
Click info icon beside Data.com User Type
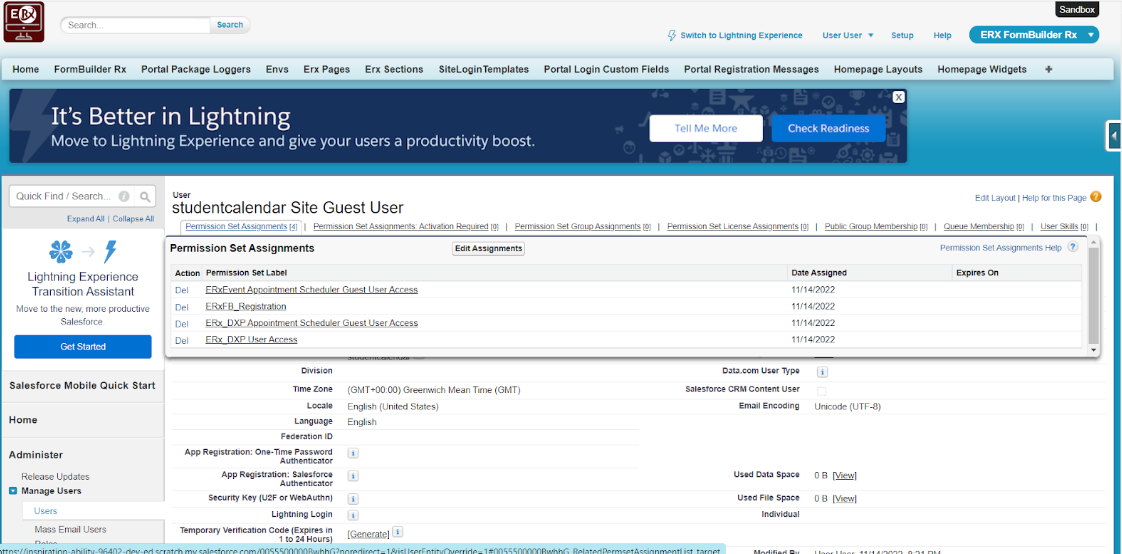coord(822,372)
